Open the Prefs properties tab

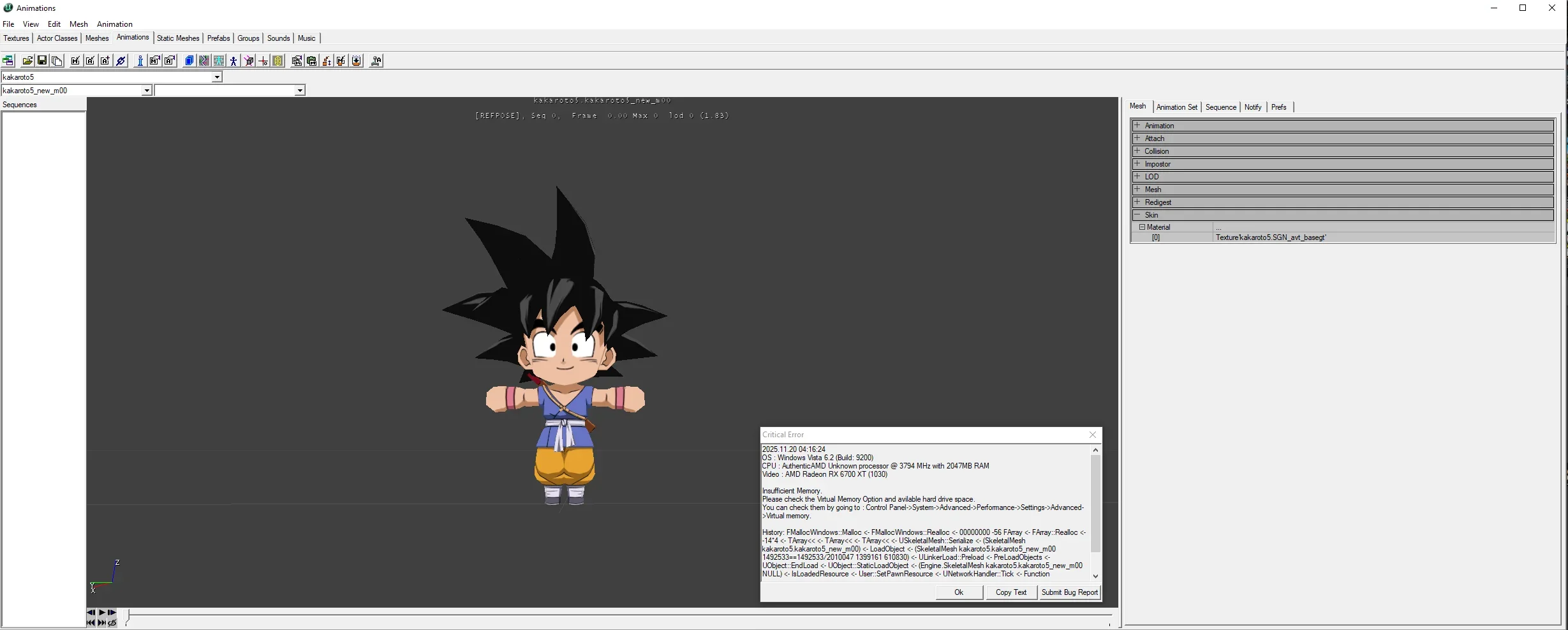(x=1278, y=107)
